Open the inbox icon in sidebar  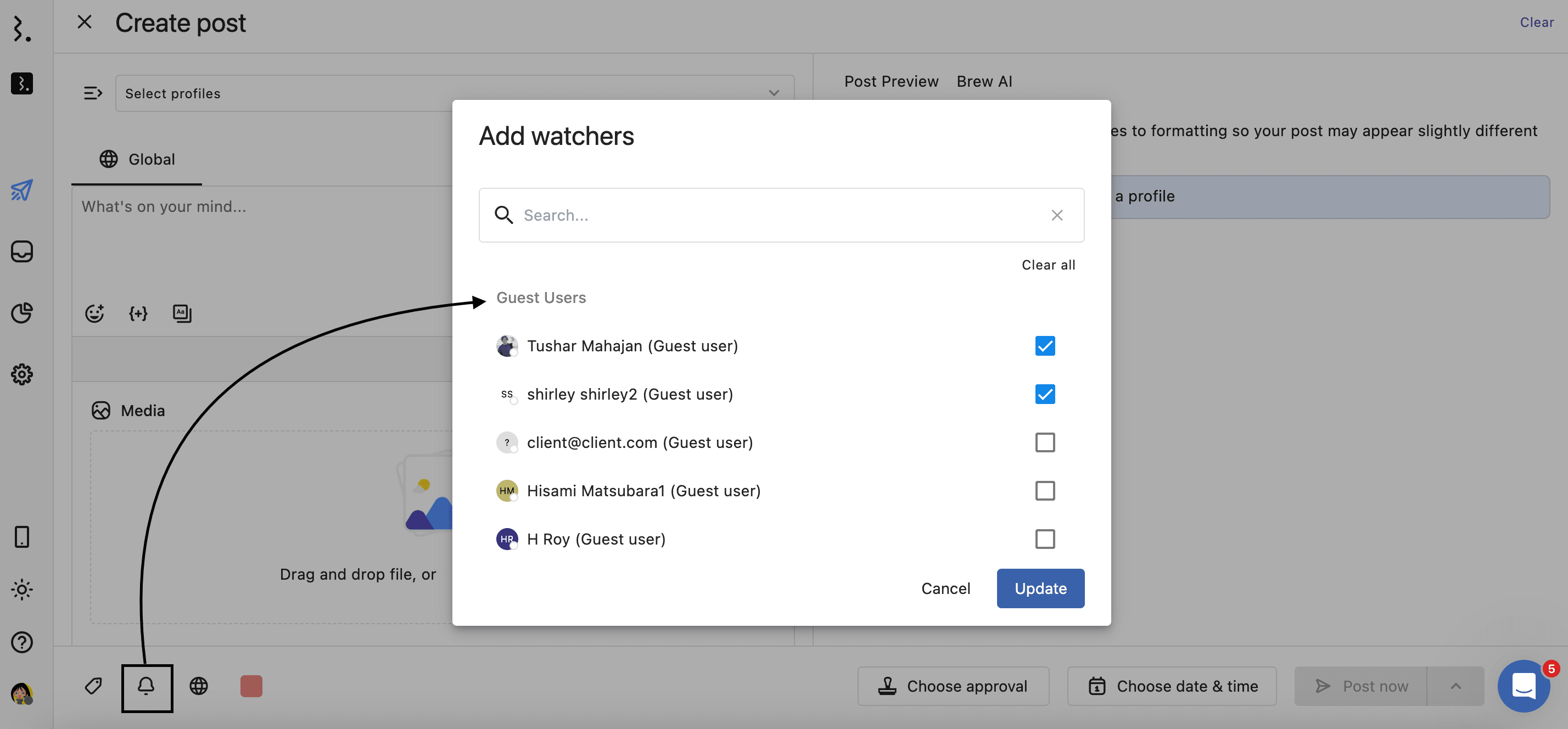22,251
